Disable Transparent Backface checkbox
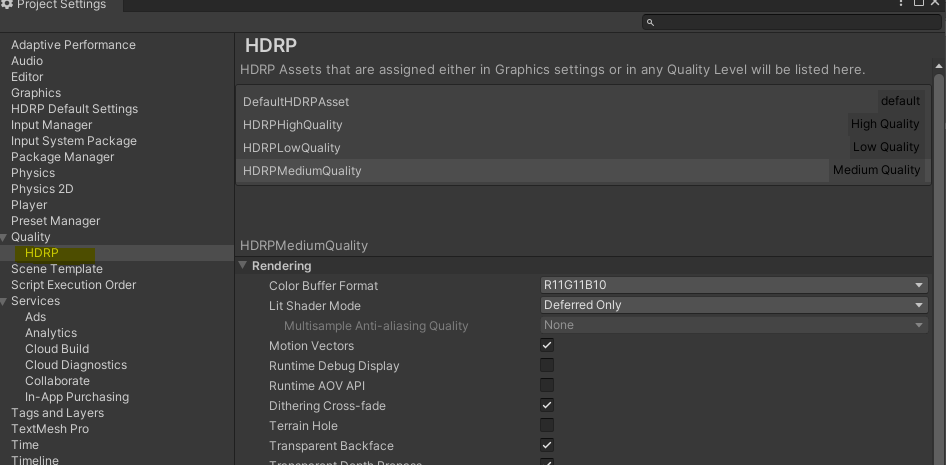 pos(547,446)
